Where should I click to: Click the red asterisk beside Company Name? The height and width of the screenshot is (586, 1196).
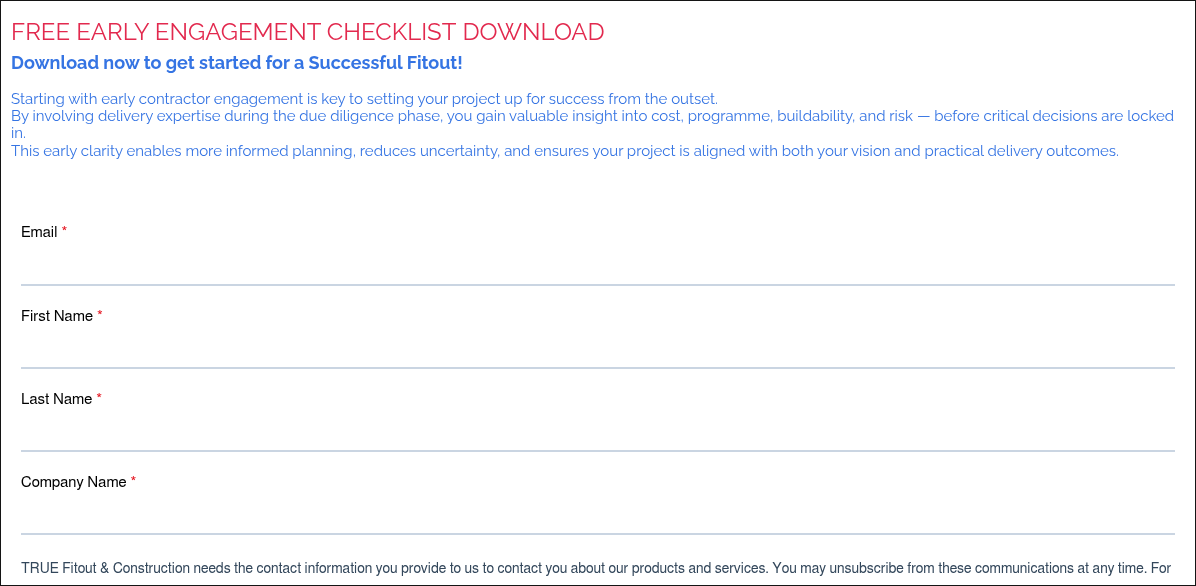click(x=132, y=479)
